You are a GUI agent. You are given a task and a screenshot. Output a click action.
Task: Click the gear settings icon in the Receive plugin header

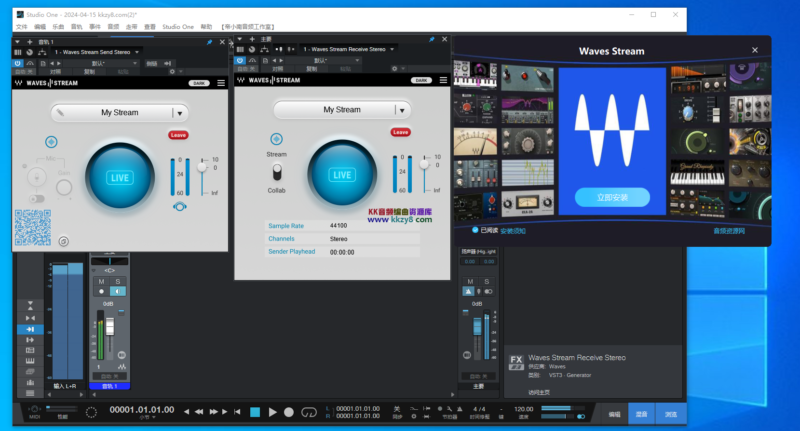point(394,68)
